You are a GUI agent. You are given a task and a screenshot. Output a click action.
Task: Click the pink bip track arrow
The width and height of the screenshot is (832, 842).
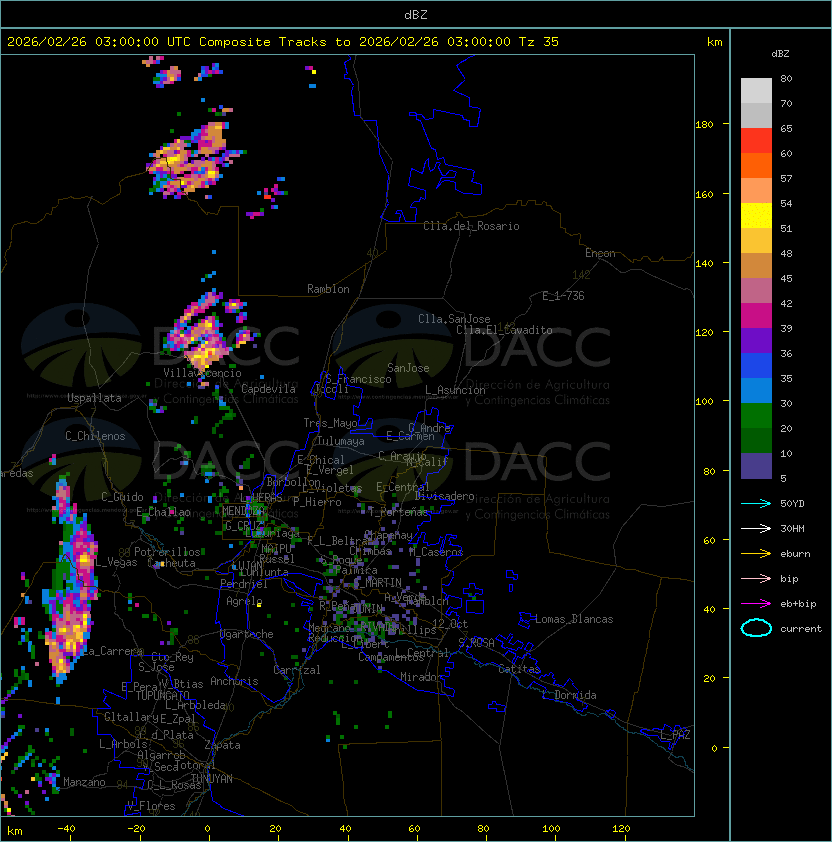[756, 578]
